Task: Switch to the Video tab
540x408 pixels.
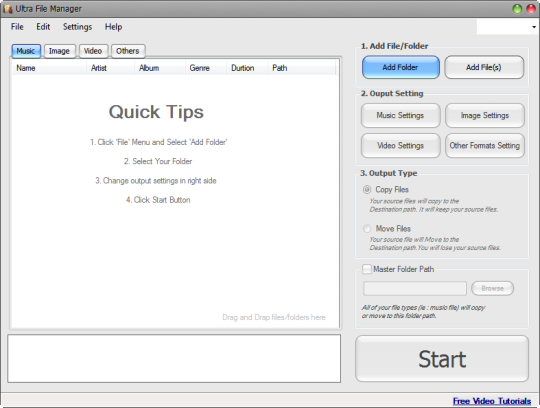Action: click(93, 51)
